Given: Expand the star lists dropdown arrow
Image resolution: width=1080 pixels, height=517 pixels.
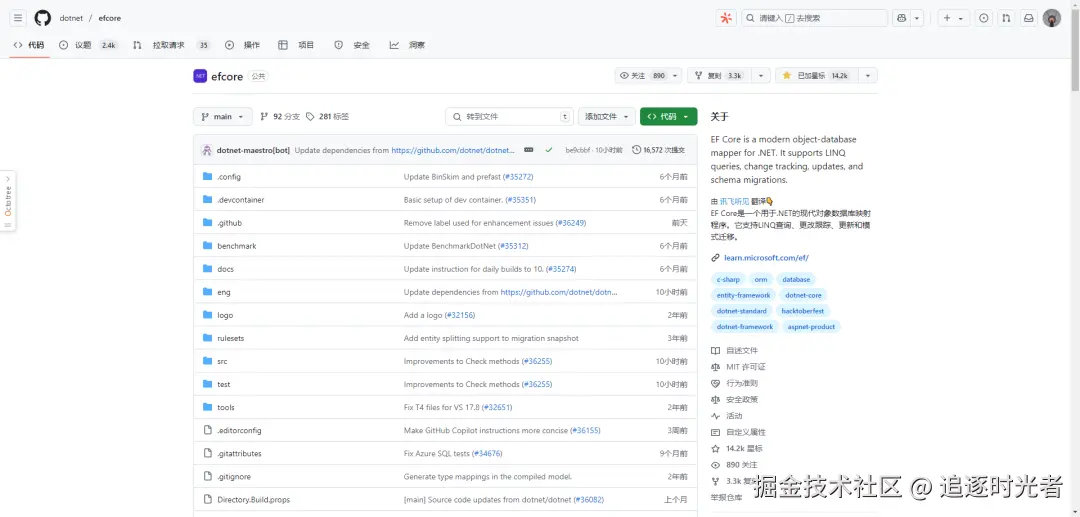Looking at the screenshot, I should (x=868, y=76).
